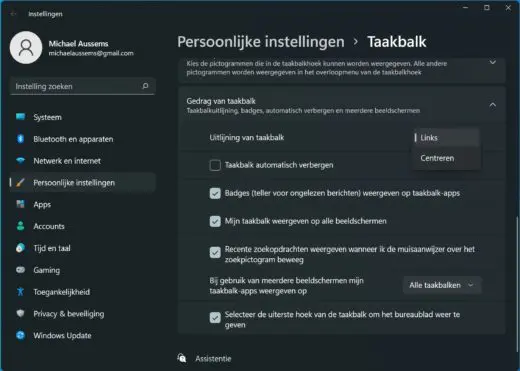Image resolution: width=520 pixels, height=371 pixels.
Task: Enable Taakbalk automatisch verbergen checkbox
Action: coord(215,165)
